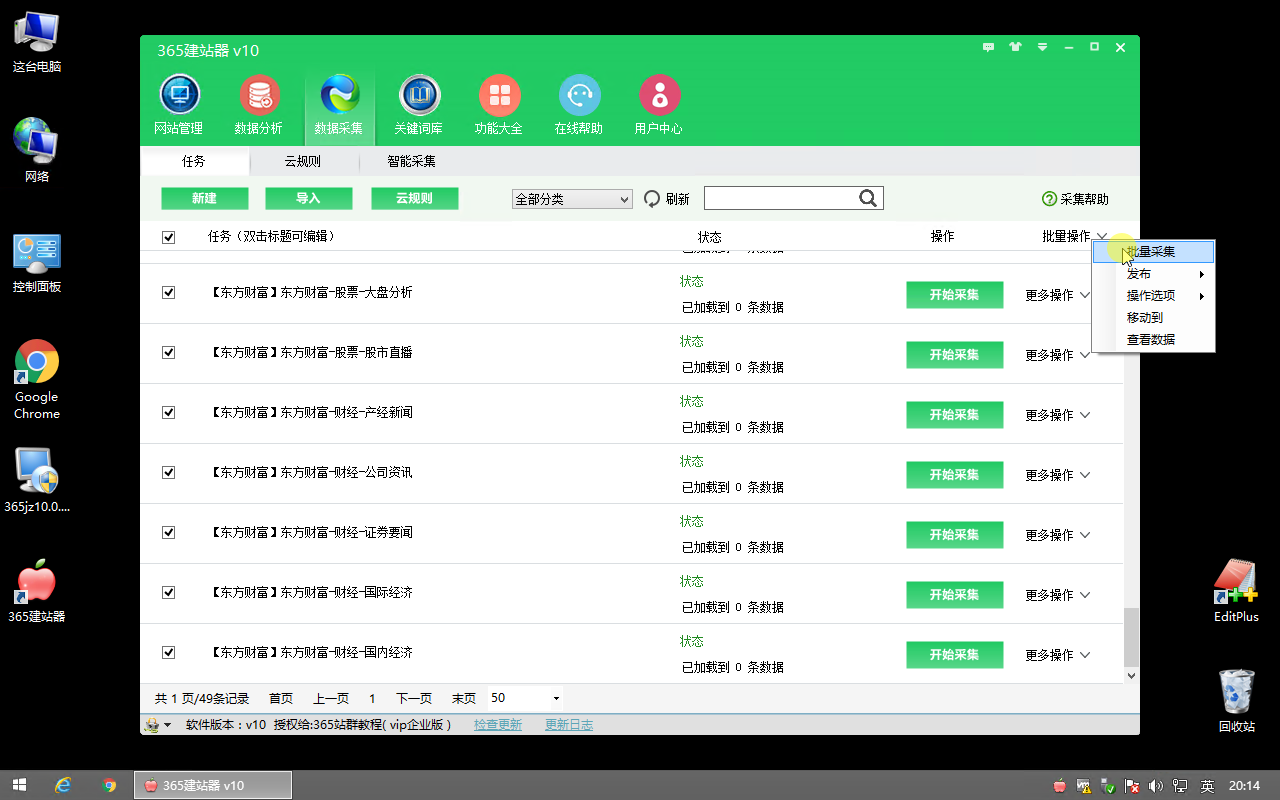This screenshot has height=800, width=1280.
Task: Click the Chrome icon in the taskbar
Action: 109,785
